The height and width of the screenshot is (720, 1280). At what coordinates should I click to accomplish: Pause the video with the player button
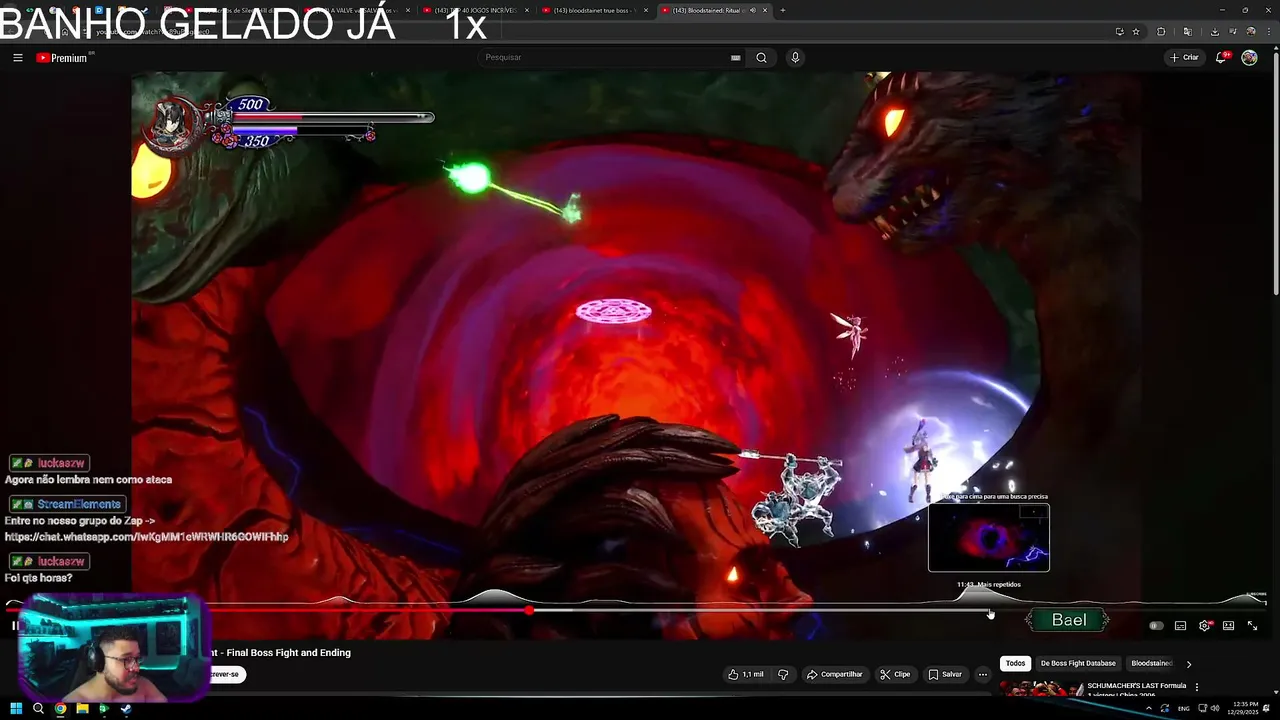[x=15, y=626]
